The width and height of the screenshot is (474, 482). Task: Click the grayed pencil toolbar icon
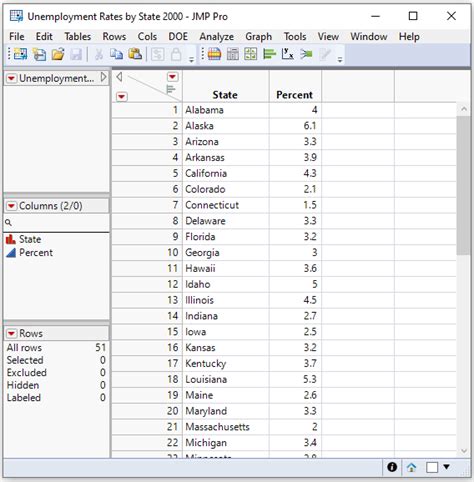[325, 54]
